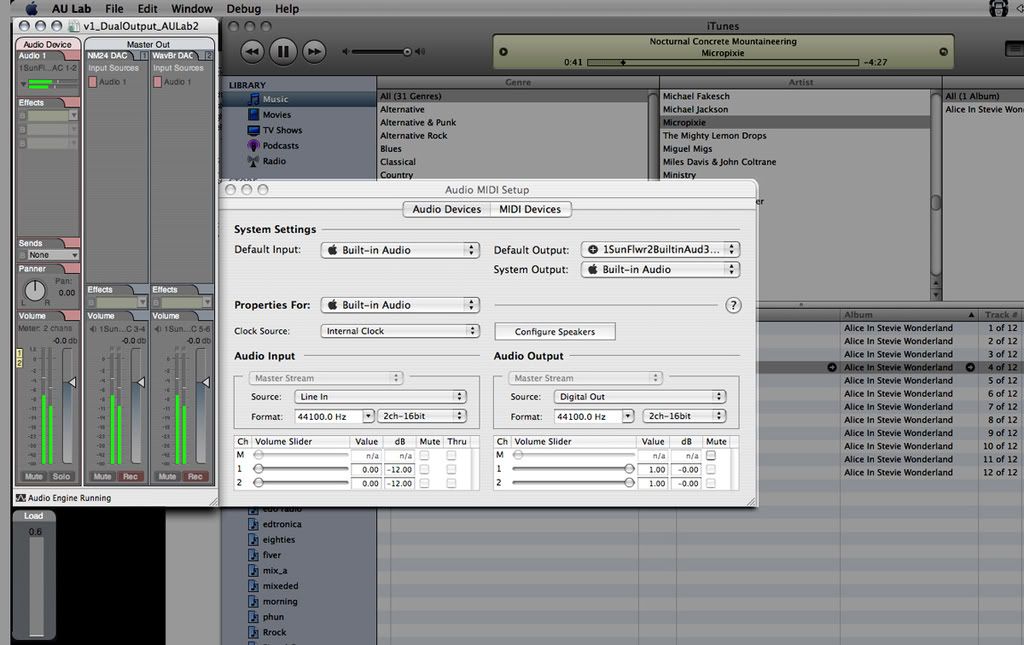Open the AU Lab application menu

tap(71, 8)
